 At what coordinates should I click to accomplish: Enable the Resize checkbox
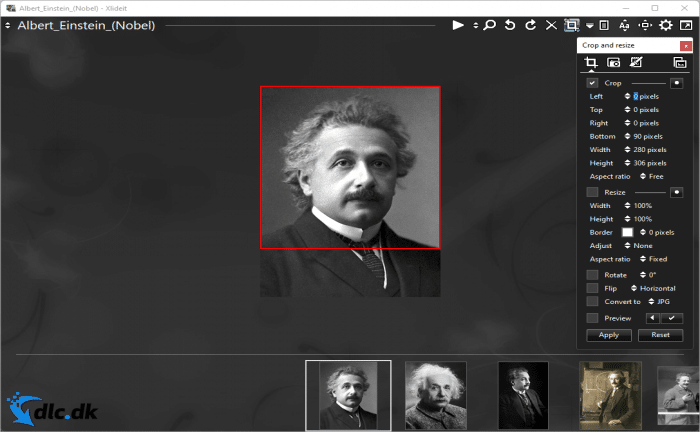pyautogui.click(x=592, y=192)
